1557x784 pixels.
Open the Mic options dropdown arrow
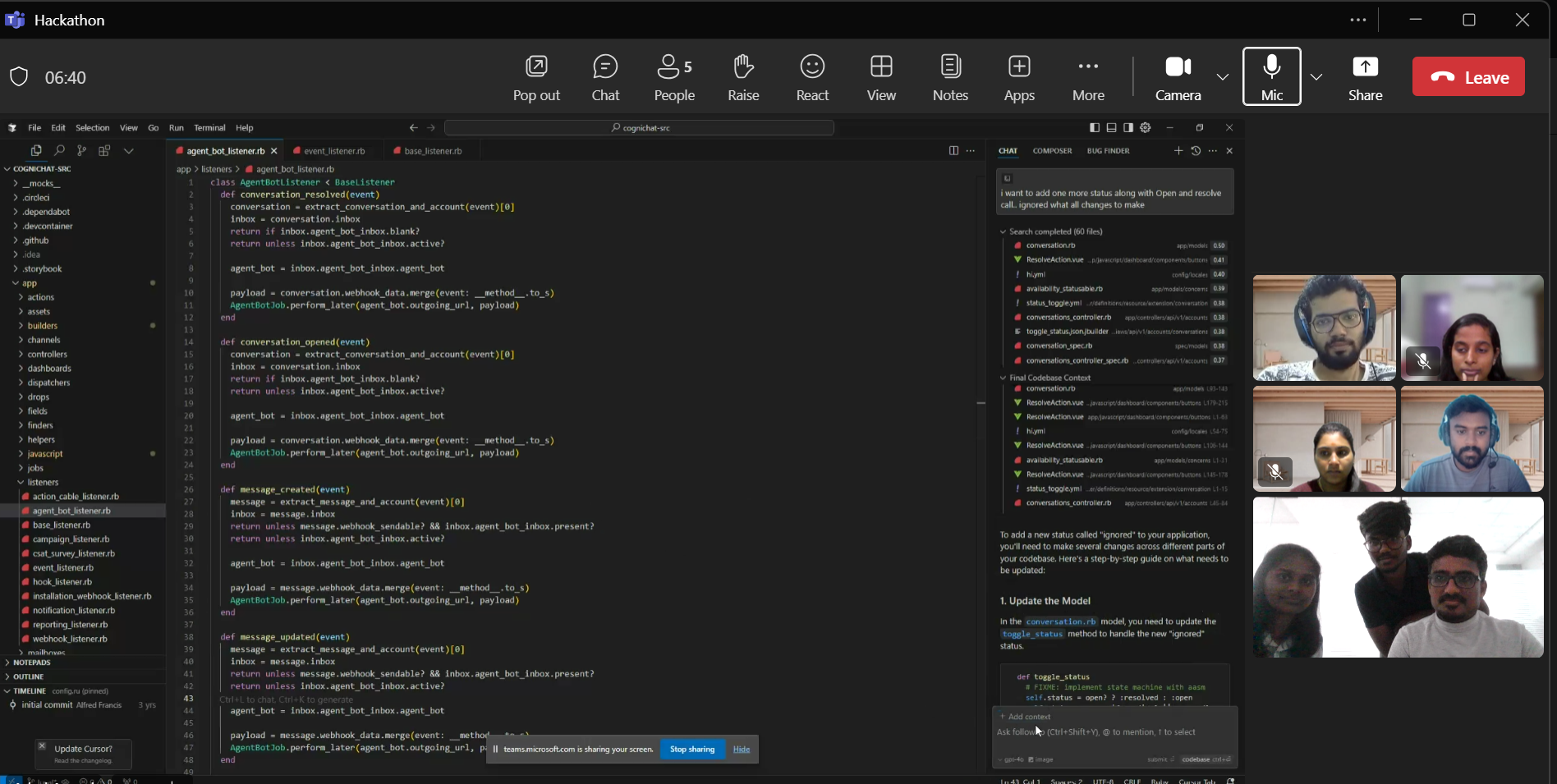(1316, 77)
